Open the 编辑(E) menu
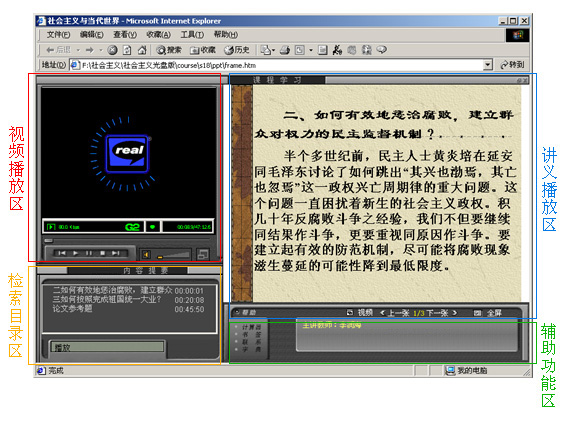Viewport: 571px width, 426px height. click(91, 35)
